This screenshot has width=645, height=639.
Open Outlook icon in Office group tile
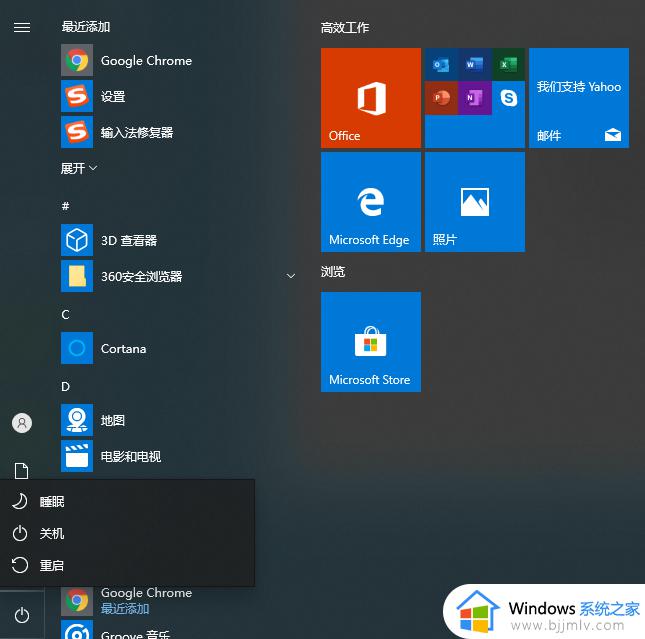coord(441,65)
